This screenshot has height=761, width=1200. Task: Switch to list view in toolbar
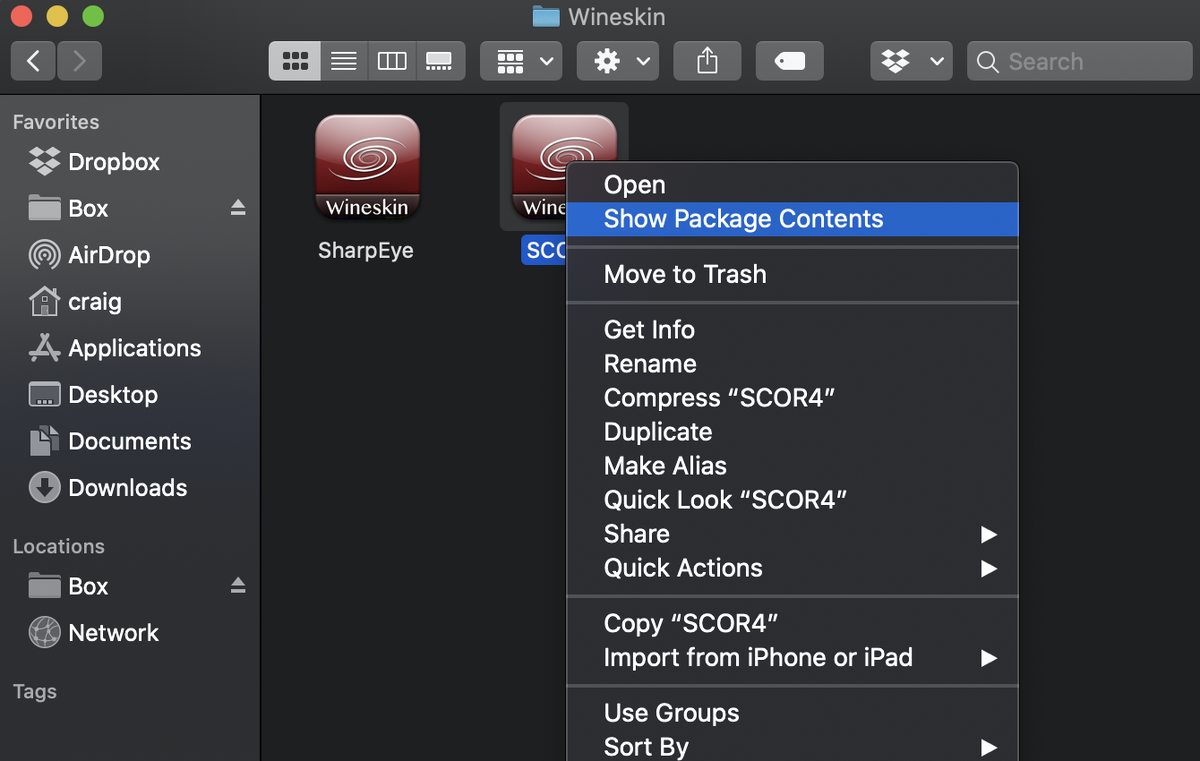click(343, 61)
